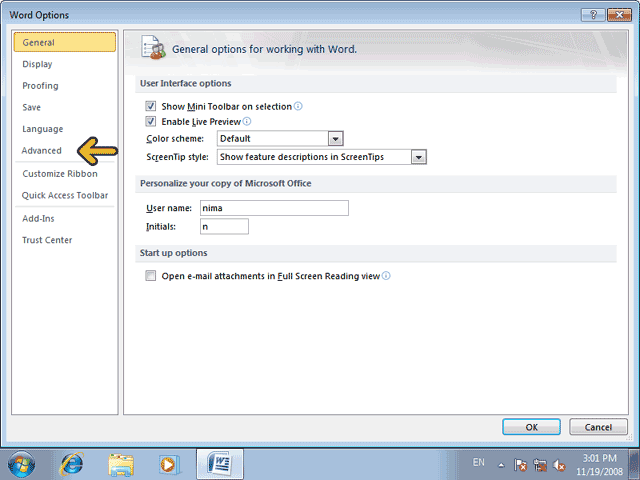
Task: Show hidden tray icons arrow
Action: click(x=501, y=465)
